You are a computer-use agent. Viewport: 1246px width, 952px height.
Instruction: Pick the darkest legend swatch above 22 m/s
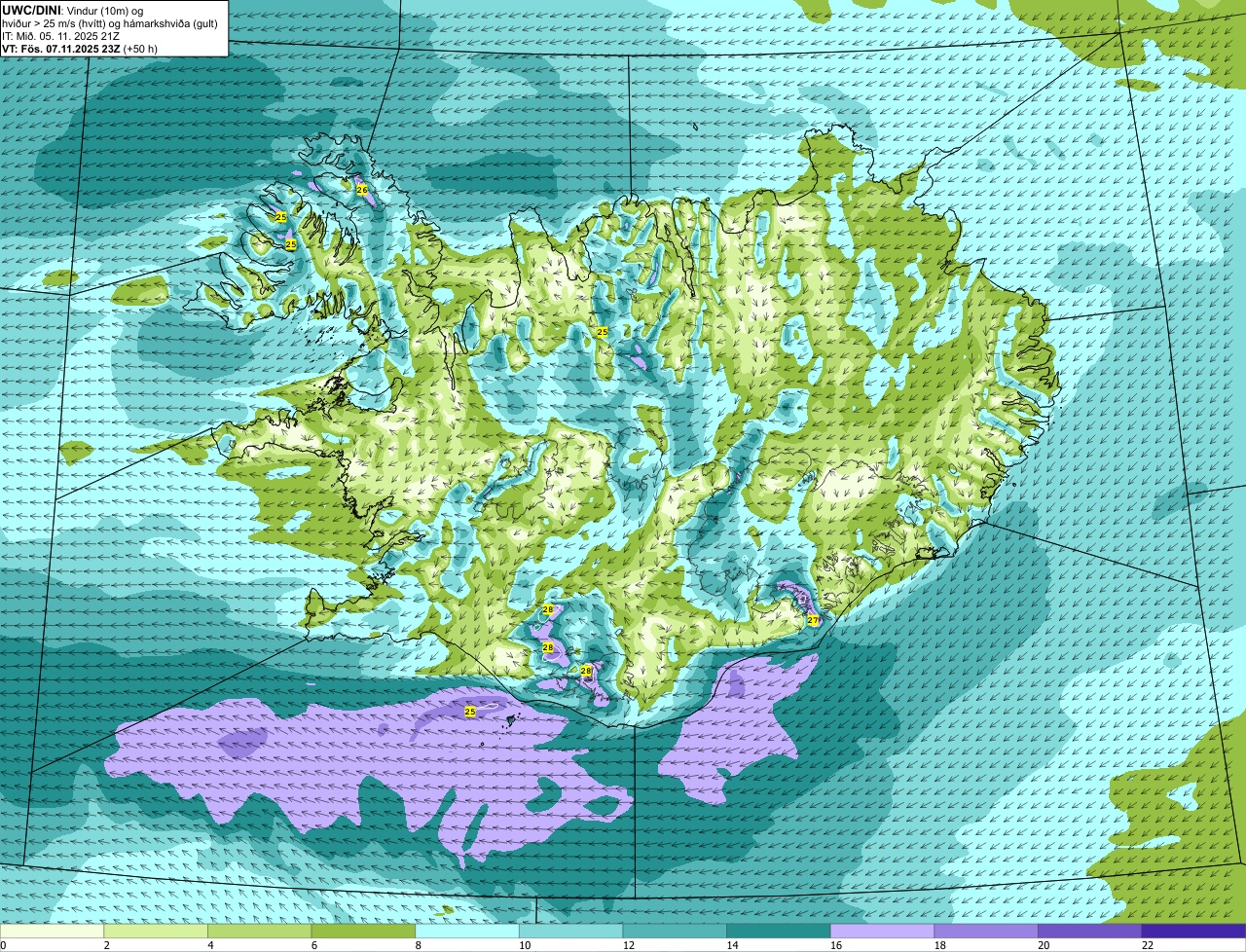click(x=1193, y=932)
